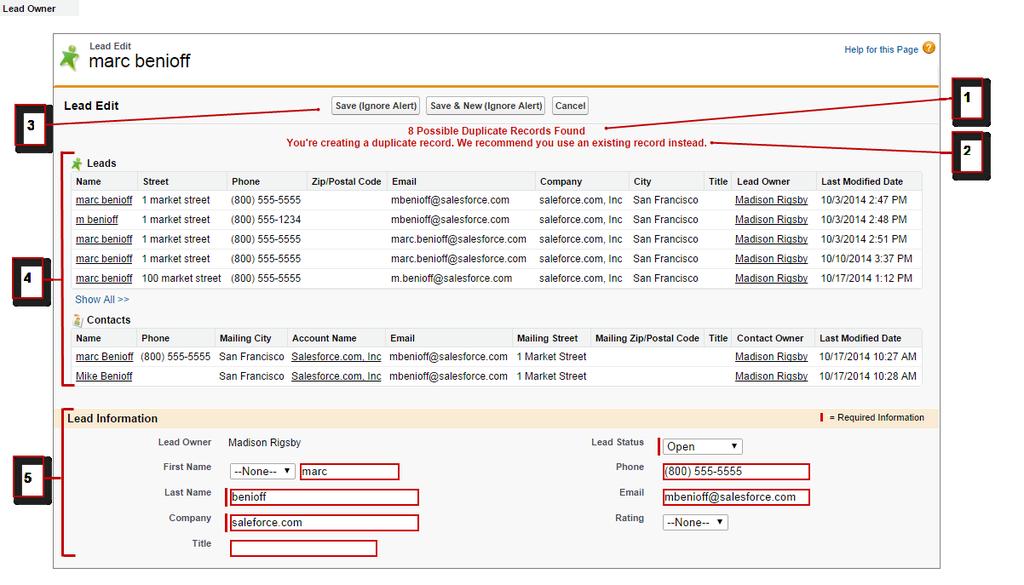Click the Zip/Postal Code column header

coord(346,182)
